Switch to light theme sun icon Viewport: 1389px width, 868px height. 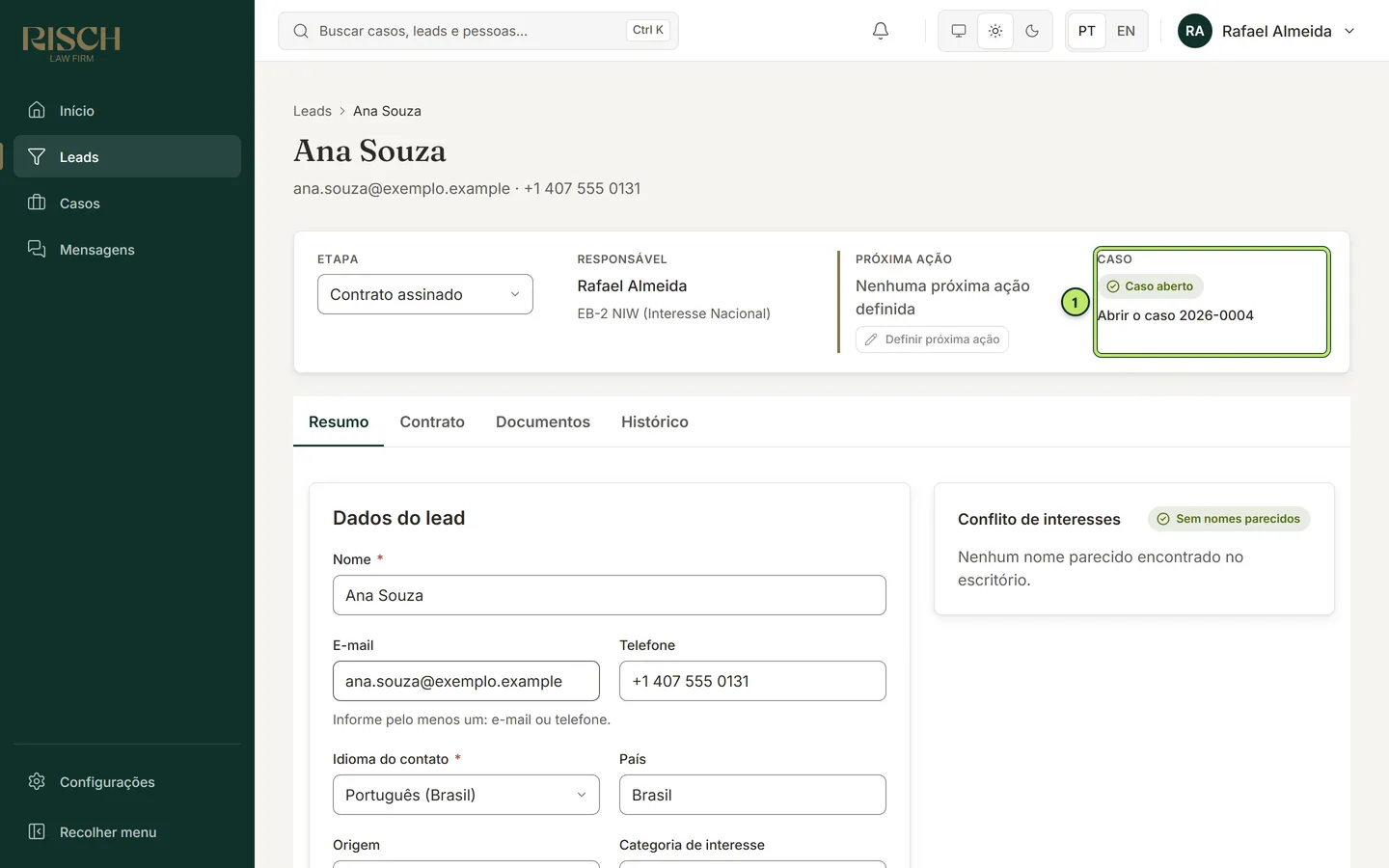(995, 31)
